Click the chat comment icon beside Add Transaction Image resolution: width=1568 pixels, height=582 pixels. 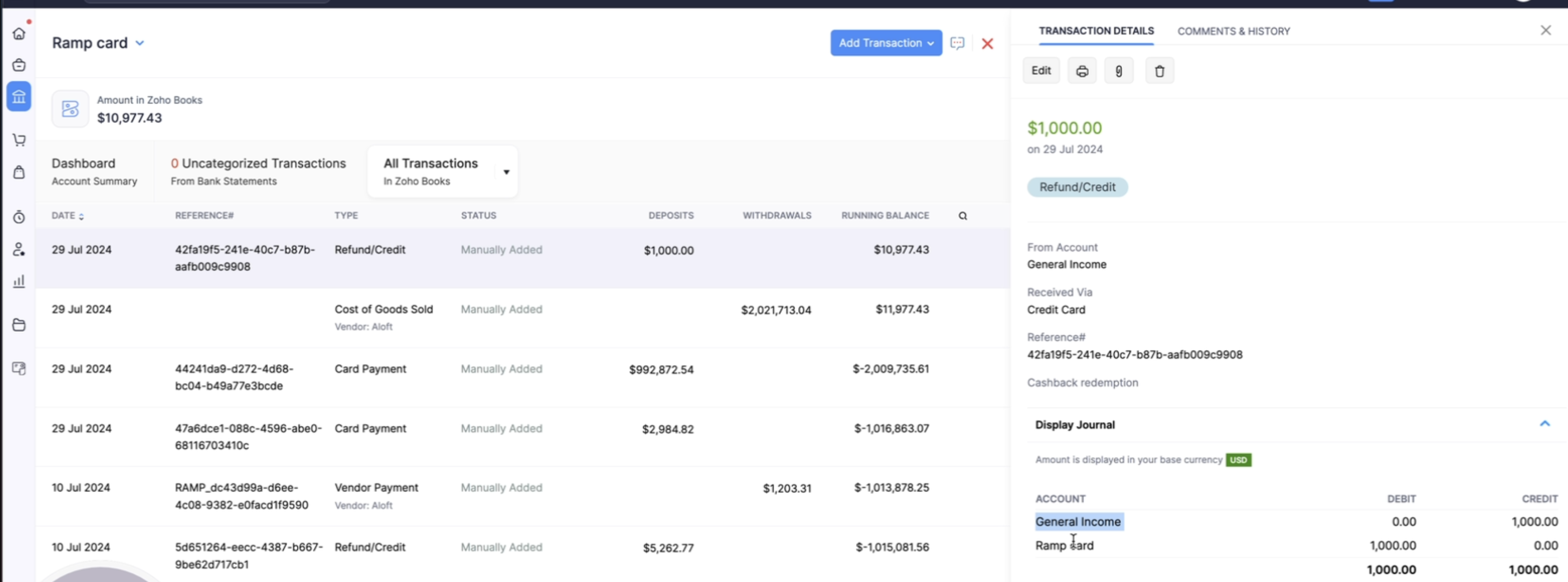click(x=957, y=43)
